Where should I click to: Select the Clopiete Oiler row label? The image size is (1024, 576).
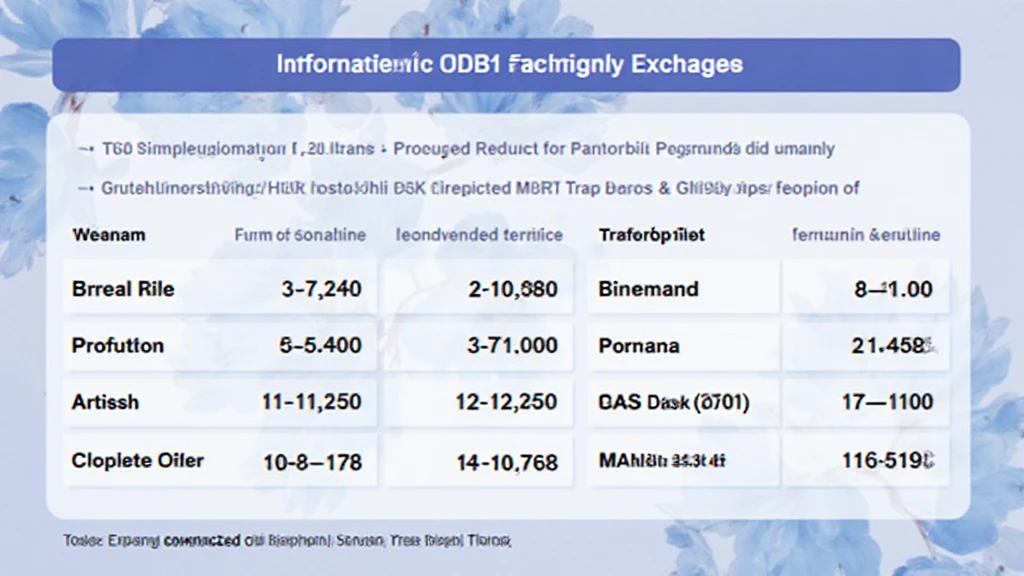tap(138, 461)
